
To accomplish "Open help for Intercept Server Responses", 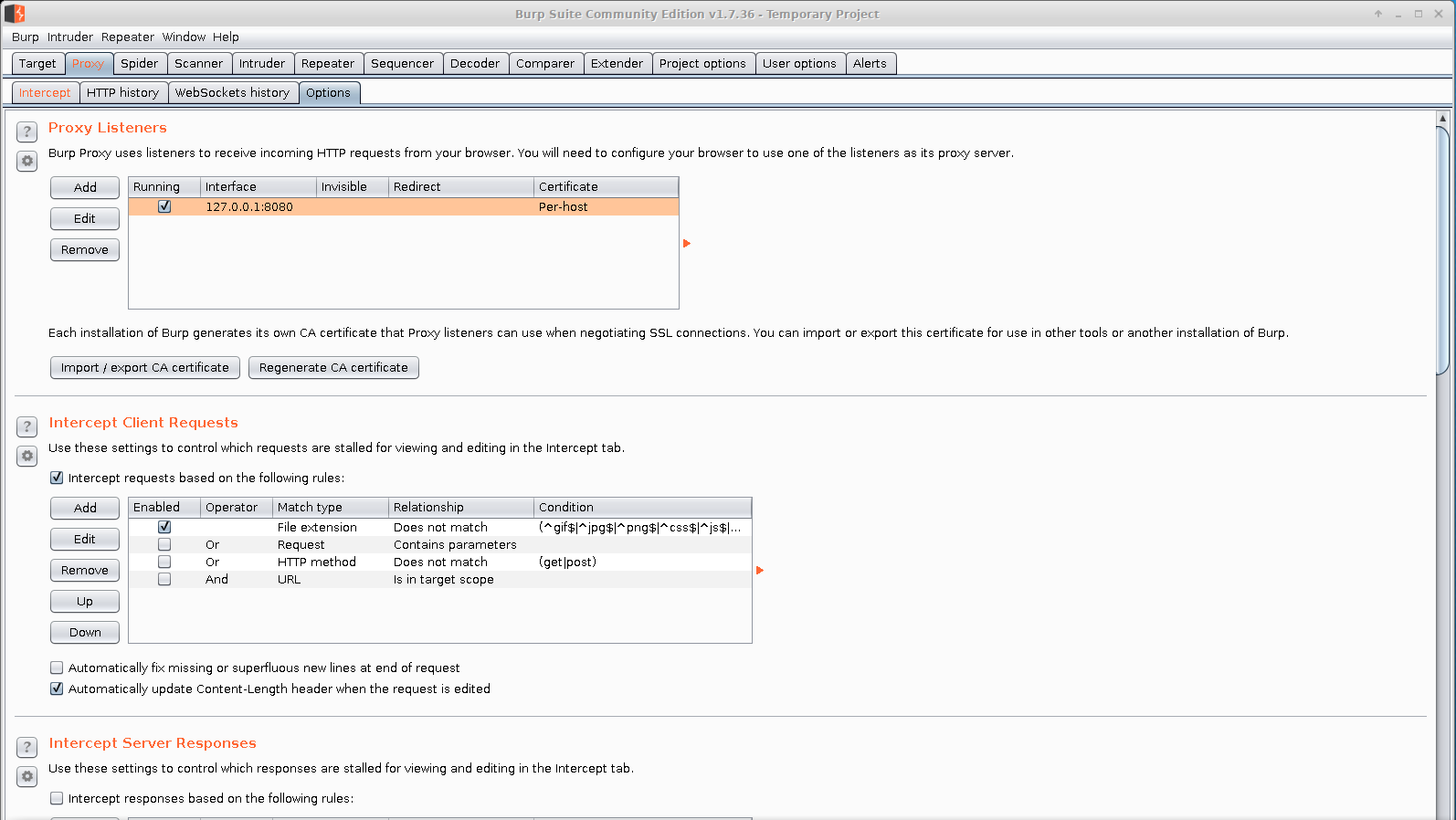I will (x=27, y=747).
